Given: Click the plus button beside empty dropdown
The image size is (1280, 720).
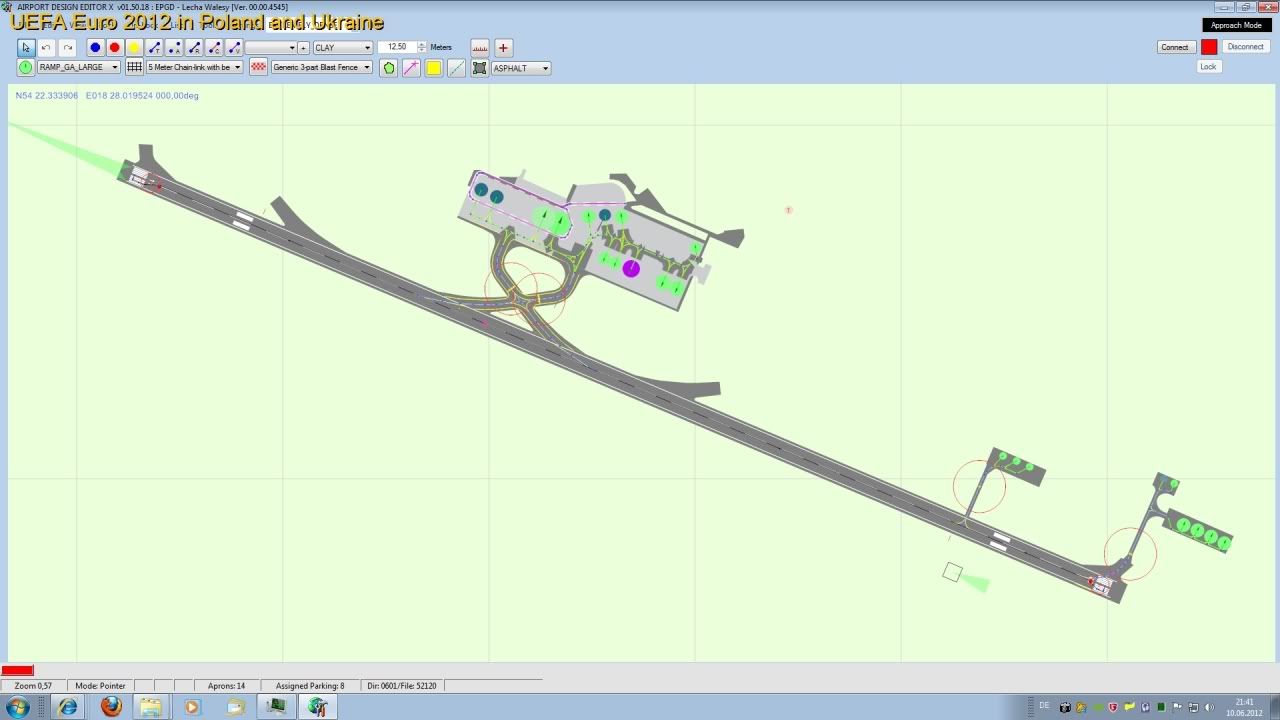Looking at the screenshot, I should (303, 47).
